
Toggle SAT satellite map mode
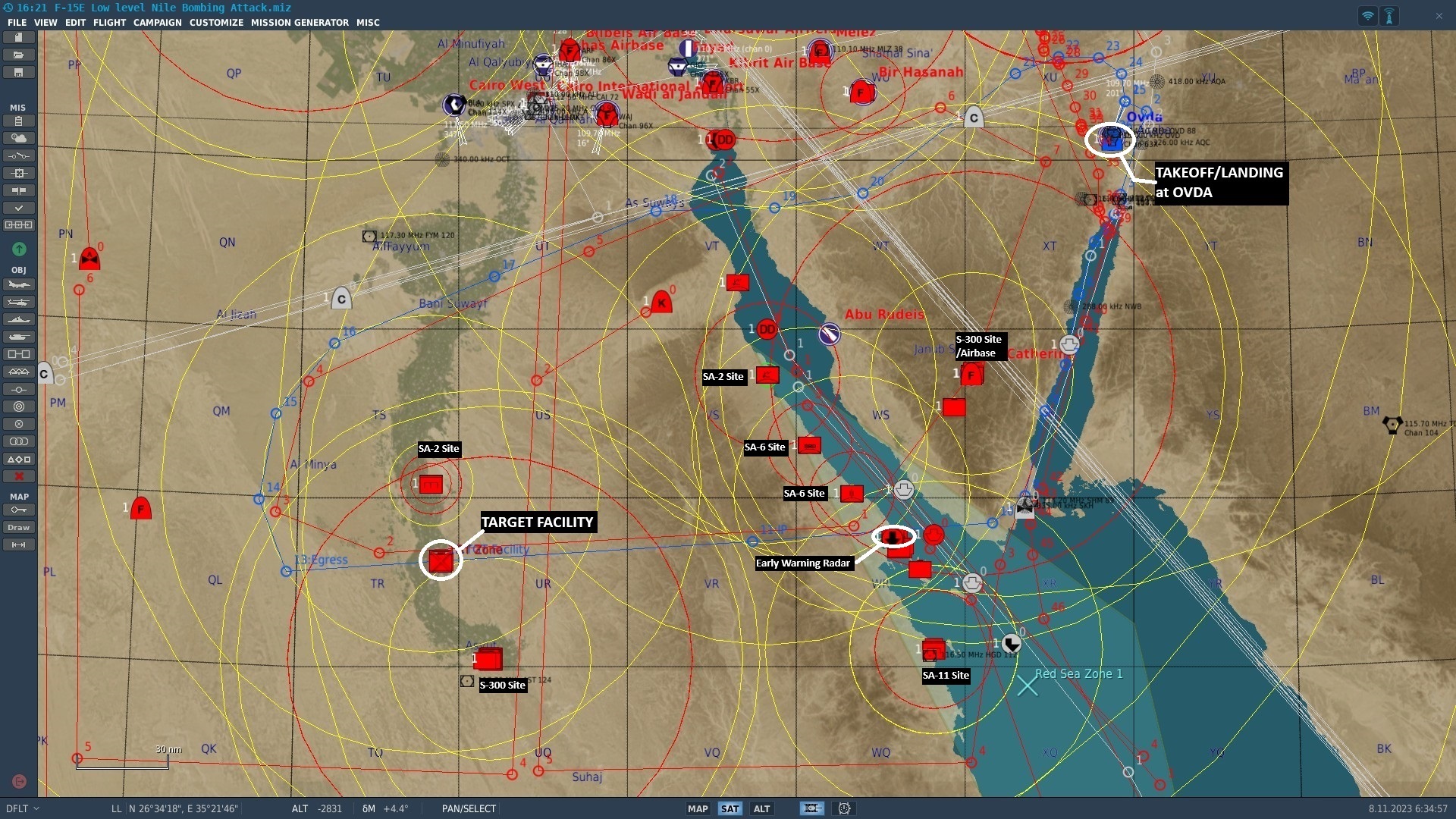(730, 808)
